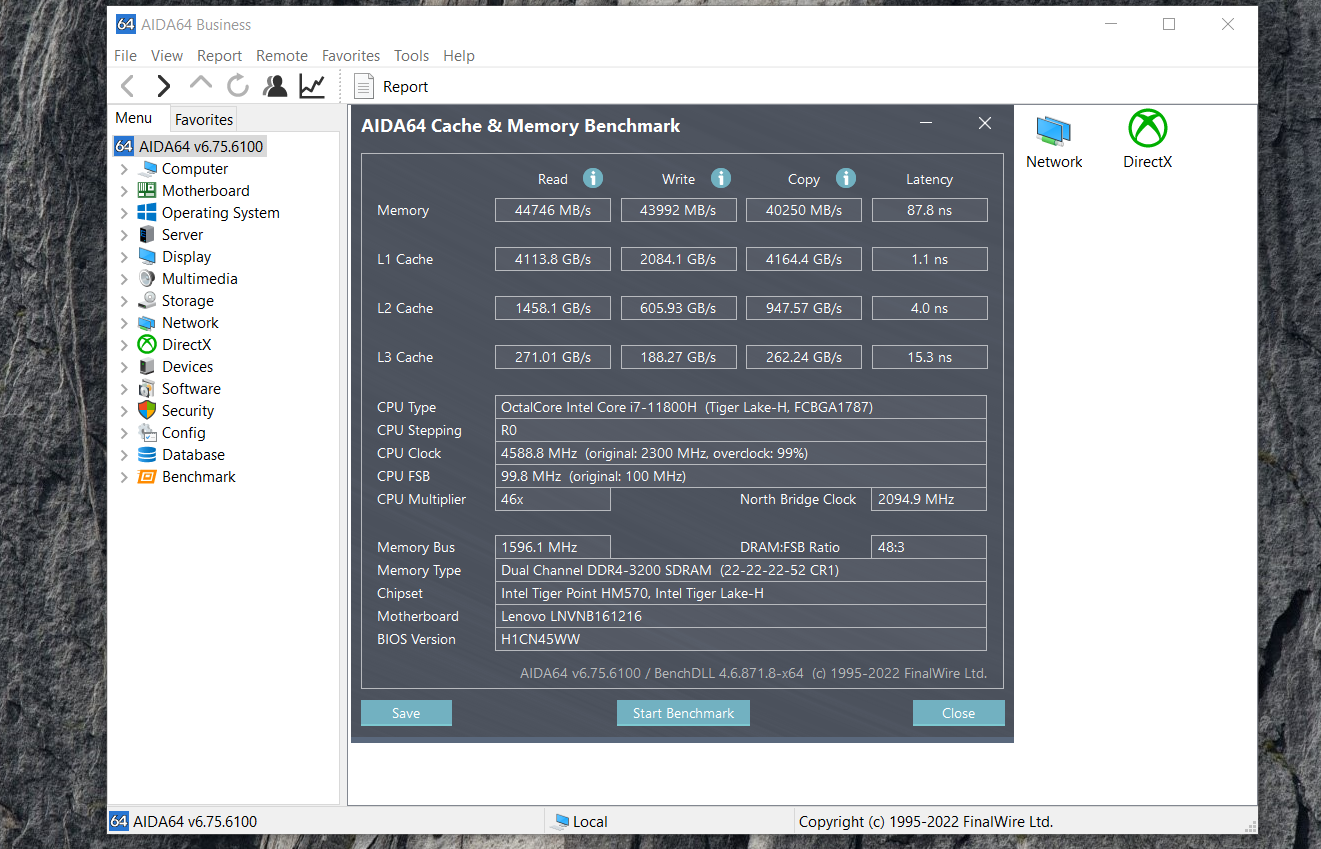Click L3 Cache Copy value 262.24 GB/s
The height and width of the screenshot is (849, 1321).
pyautogui.click(x=803, y=357)
